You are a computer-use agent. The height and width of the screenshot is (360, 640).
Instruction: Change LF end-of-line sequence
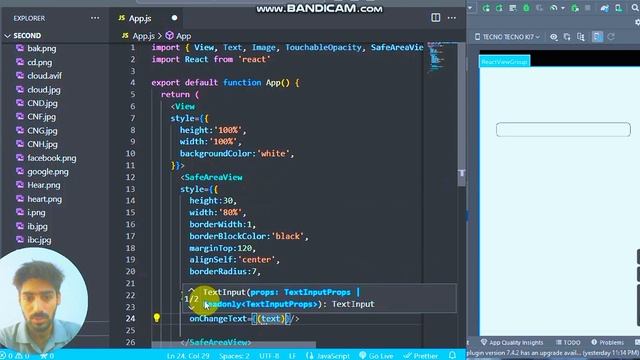point(292,356)
